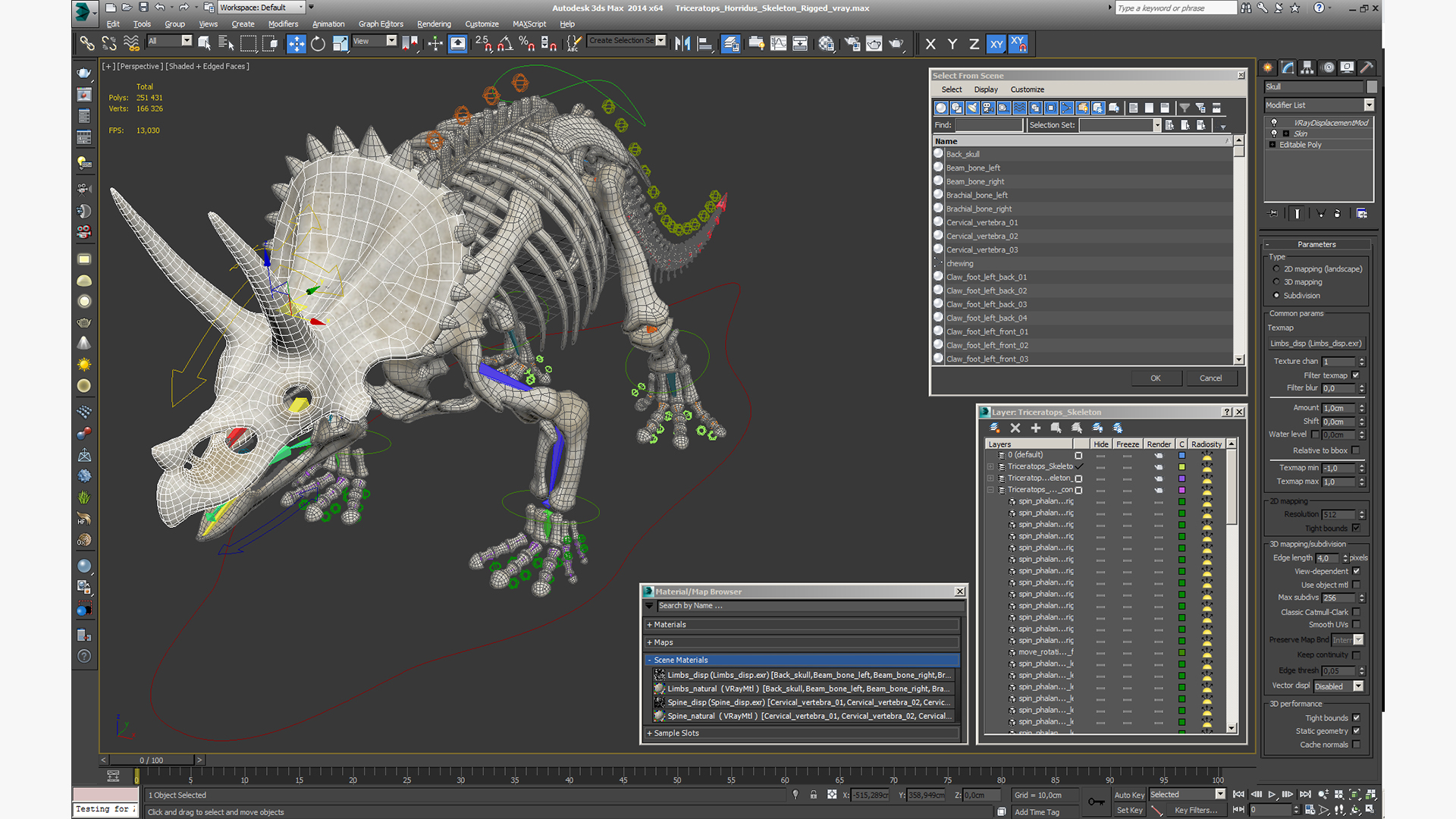Select 2D mapping (landscape) radio button
Image resolution: width=1456 pixels, height=819 pixels.
(x=1276, y=268)
